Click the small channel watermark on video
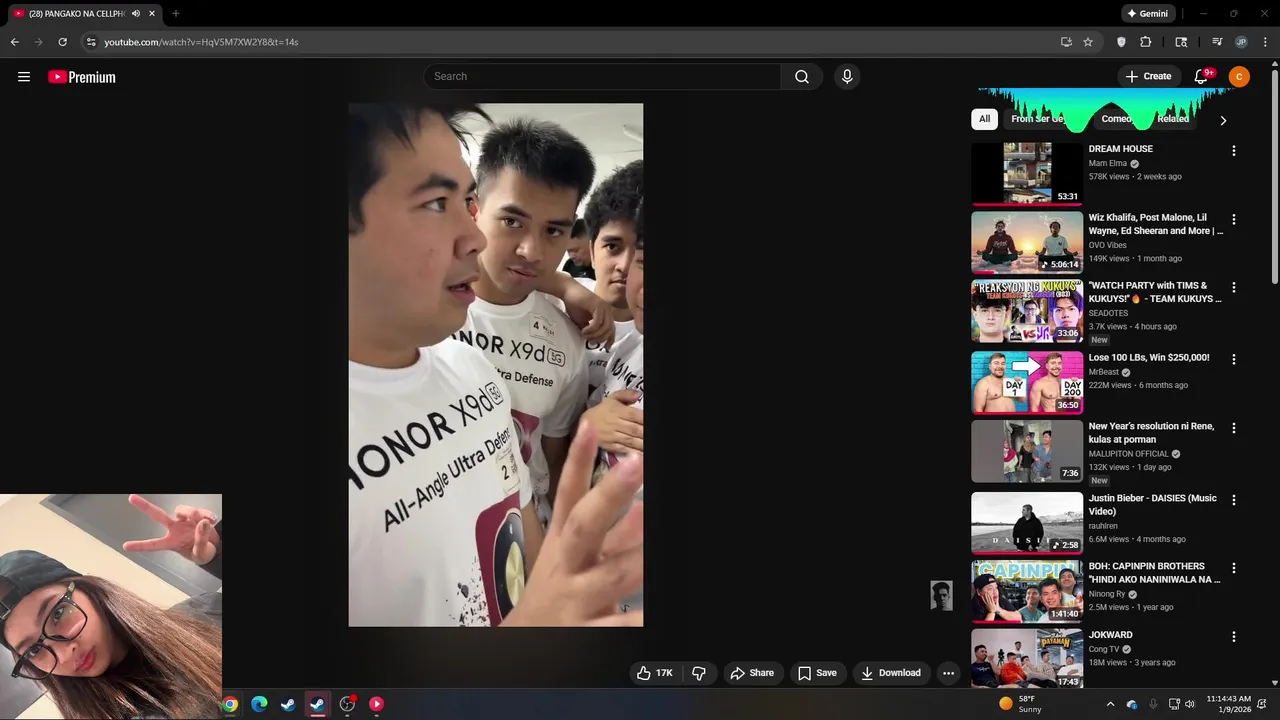1280x720 pixels. pos(941,596)
